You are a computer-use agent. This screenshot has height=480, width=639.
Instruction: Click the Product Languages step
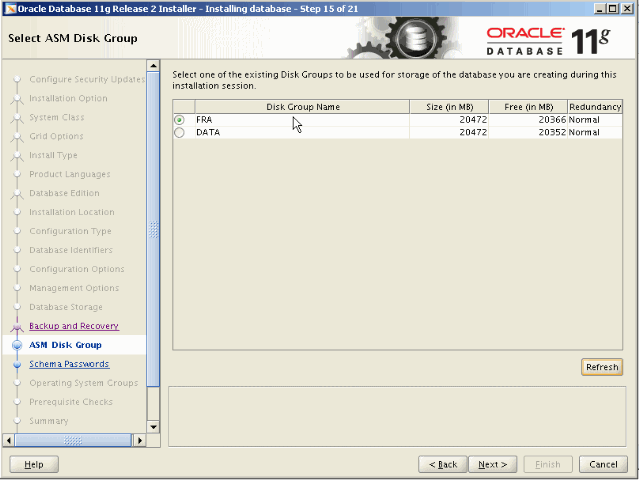pyautogui.click(x=70, y=174)
